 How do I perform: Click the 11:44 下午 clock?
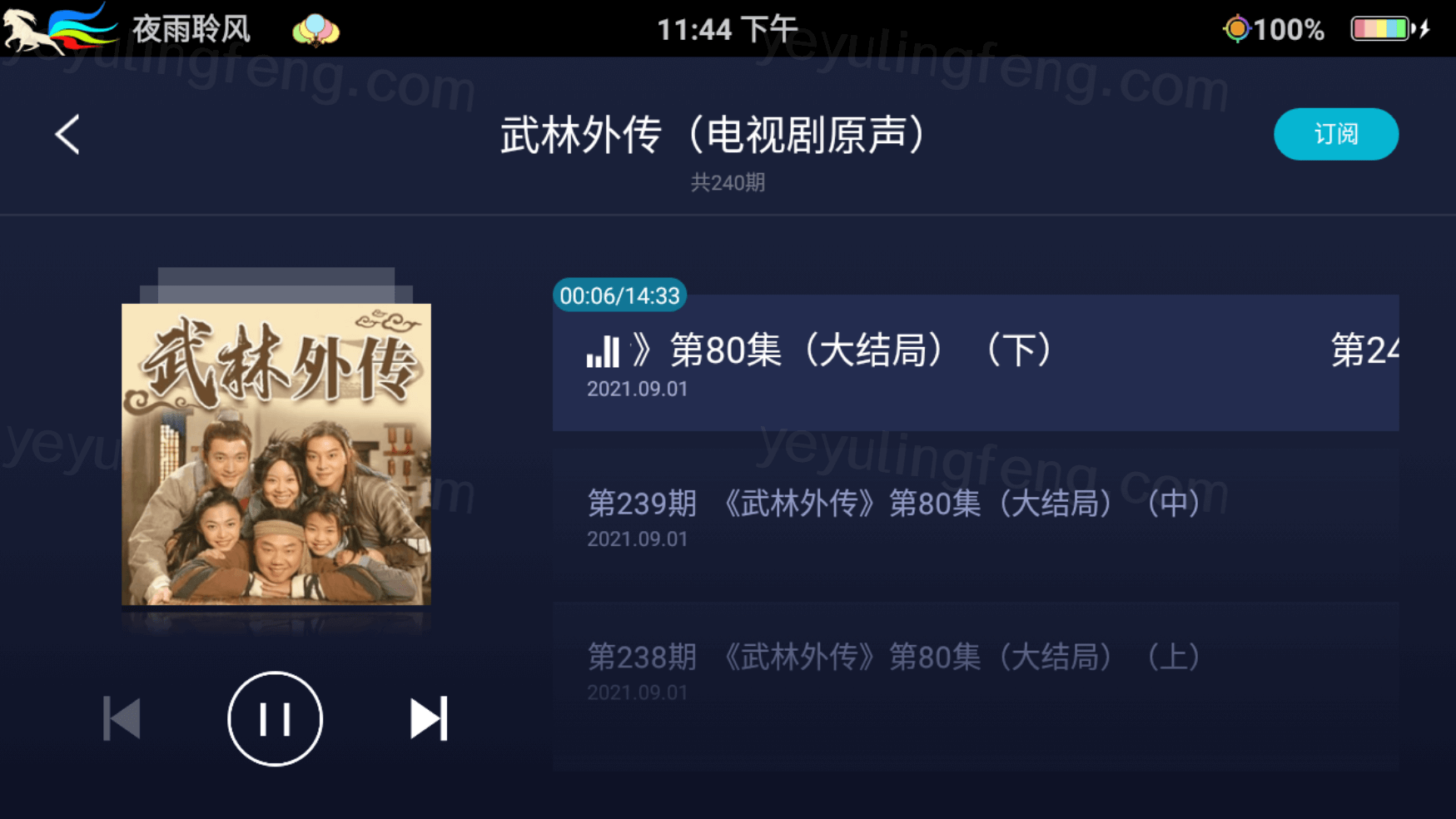(x=728, y=29)
